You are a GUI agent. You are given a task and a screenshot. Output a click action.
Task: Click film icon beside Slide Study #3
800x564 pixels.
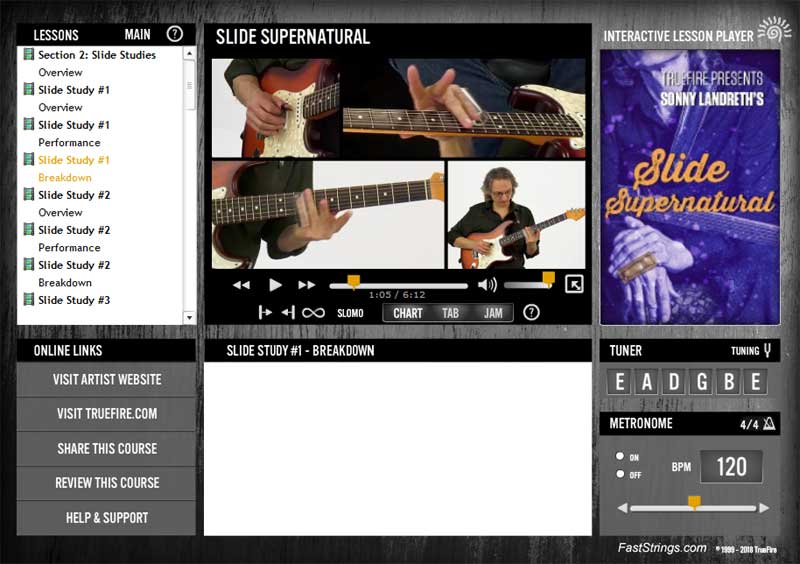pos(29,299)
